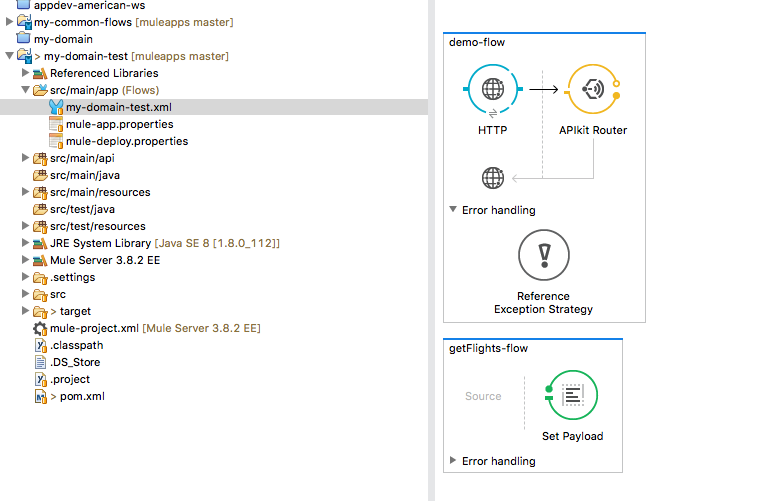Image resolution: width=782 pixels, height=501 pixels.
Task: Expand the my-common-flows project
Action: 9,21
